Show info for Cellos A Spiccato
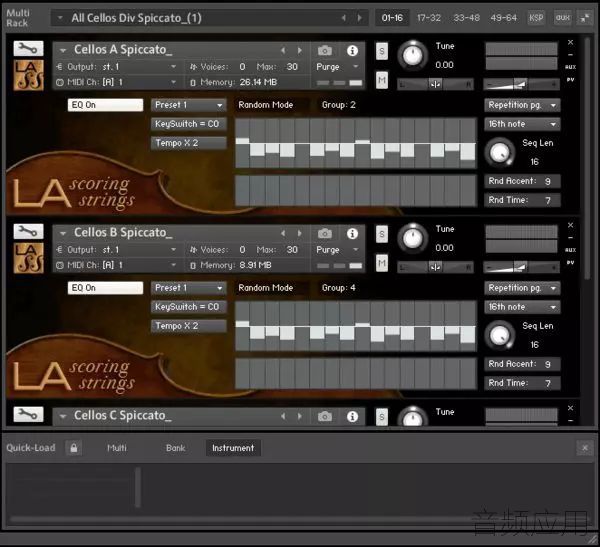 coord(352,50)
